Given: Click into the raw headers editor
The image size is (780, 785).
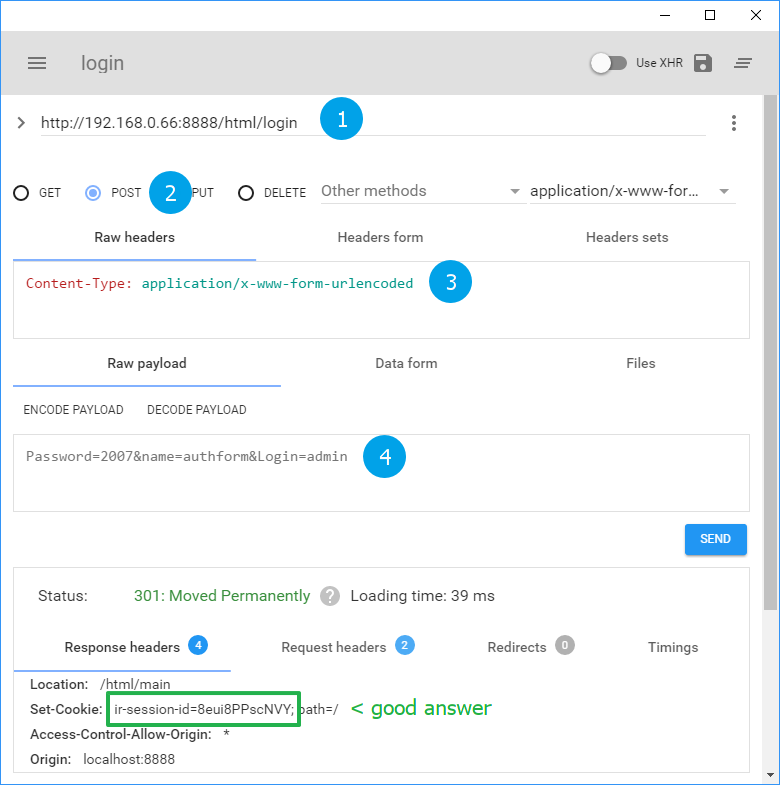Looking at the screenshot, I should tap(381, 300).
